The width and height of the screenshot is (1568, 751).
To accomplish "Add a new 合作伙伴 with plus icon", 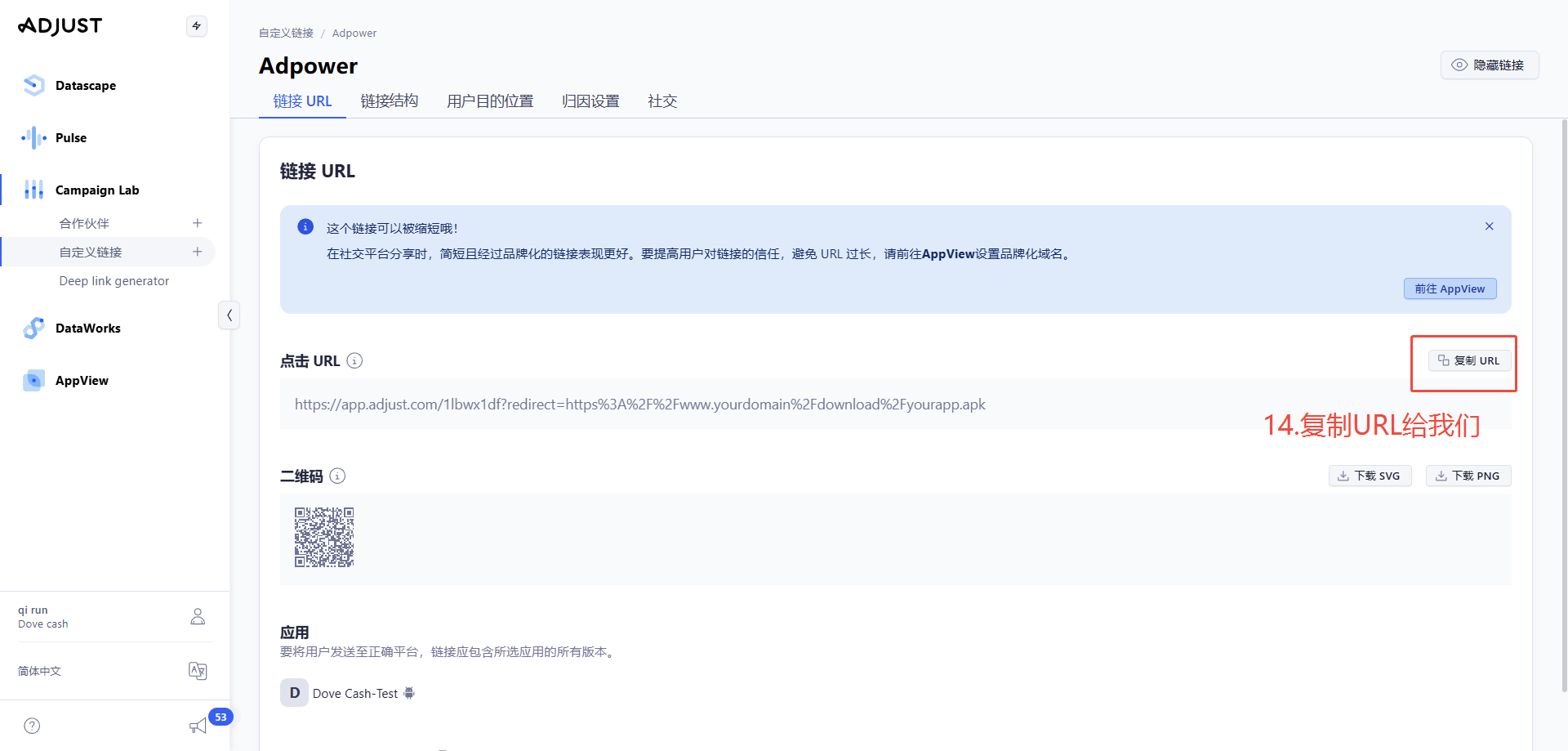I will [x=197, y=223].
